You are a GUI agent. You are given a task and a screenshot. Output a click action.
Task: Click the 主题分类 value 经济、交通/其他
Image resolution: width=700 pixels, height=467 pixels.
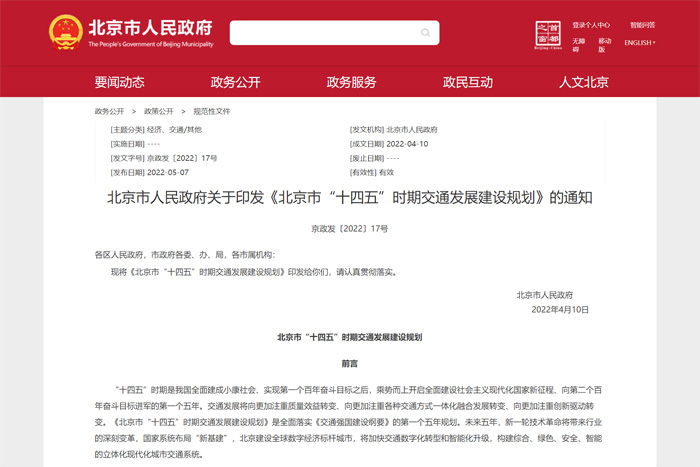coord(174,129)
